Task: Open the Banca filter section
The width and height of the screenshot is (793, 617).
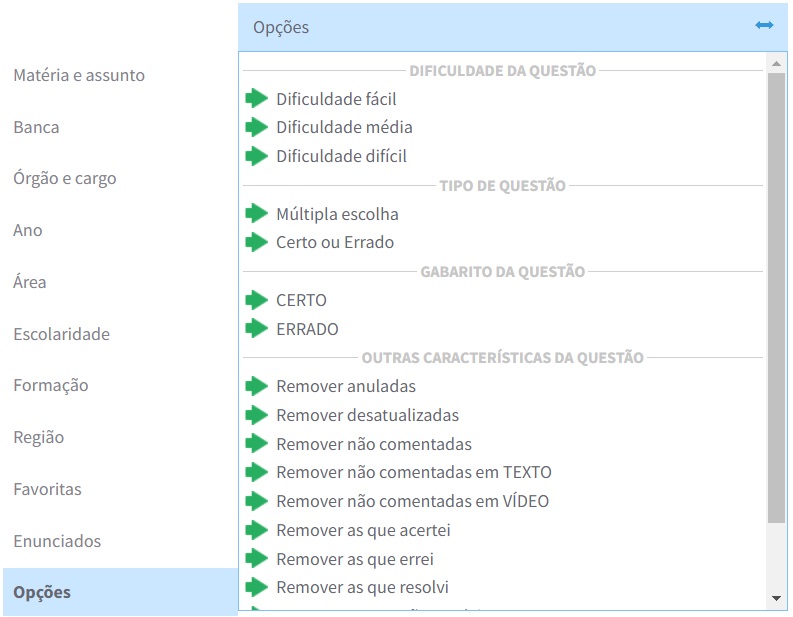Action: 36,127
